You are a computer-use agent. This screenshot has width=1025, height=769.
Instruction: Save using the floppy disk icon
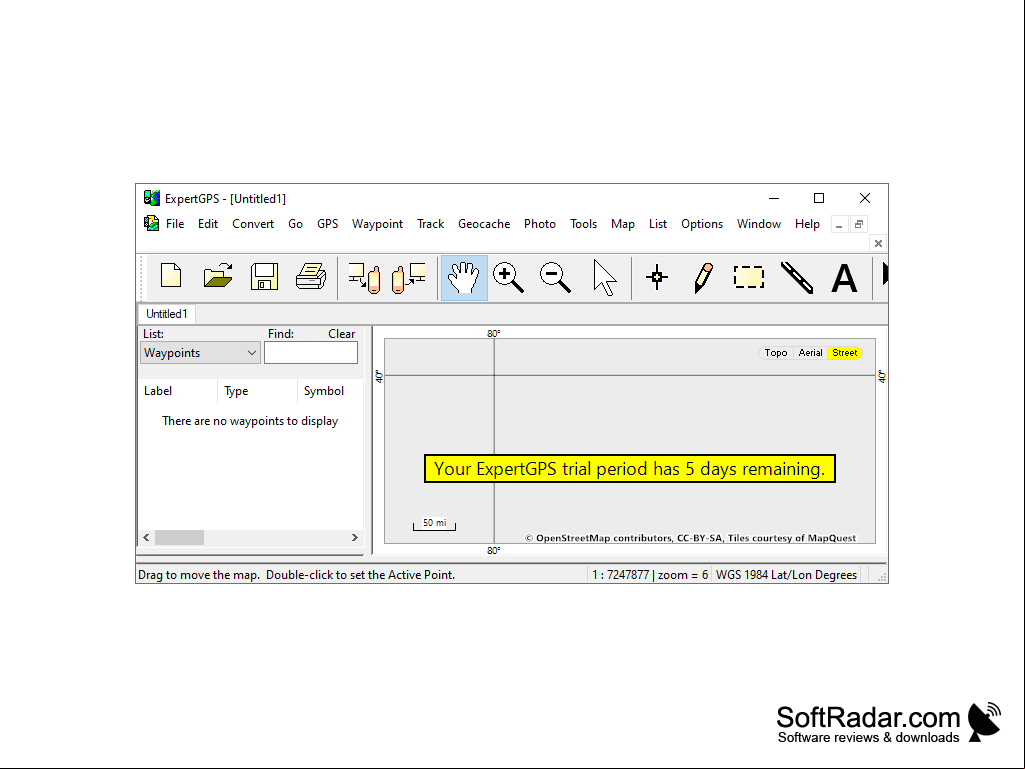click(264, 277)
